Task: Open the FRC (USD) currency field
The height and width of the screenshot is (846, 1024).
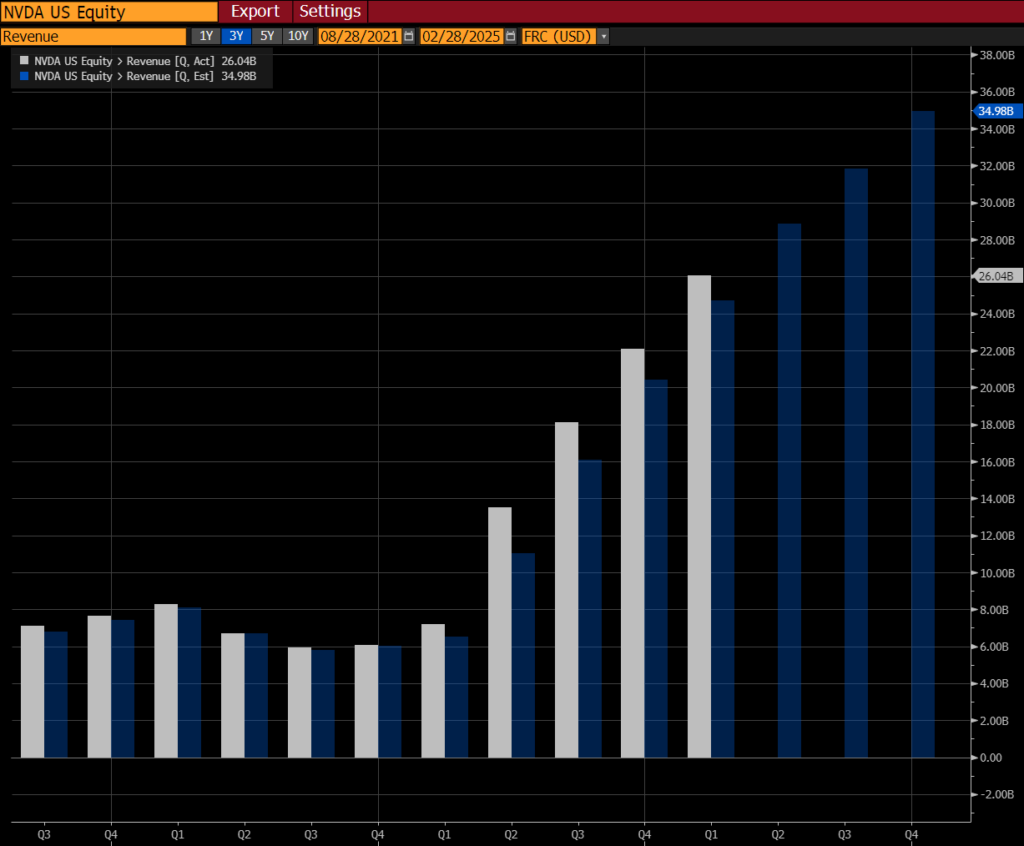Action: click(559, 37)
